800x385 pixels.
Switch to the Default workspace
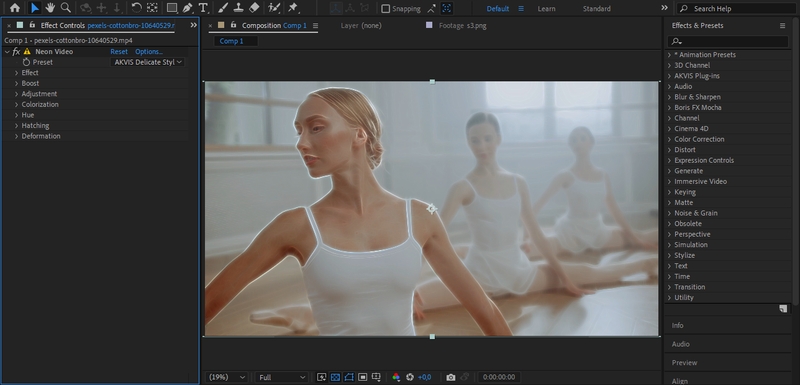point(498,9)
